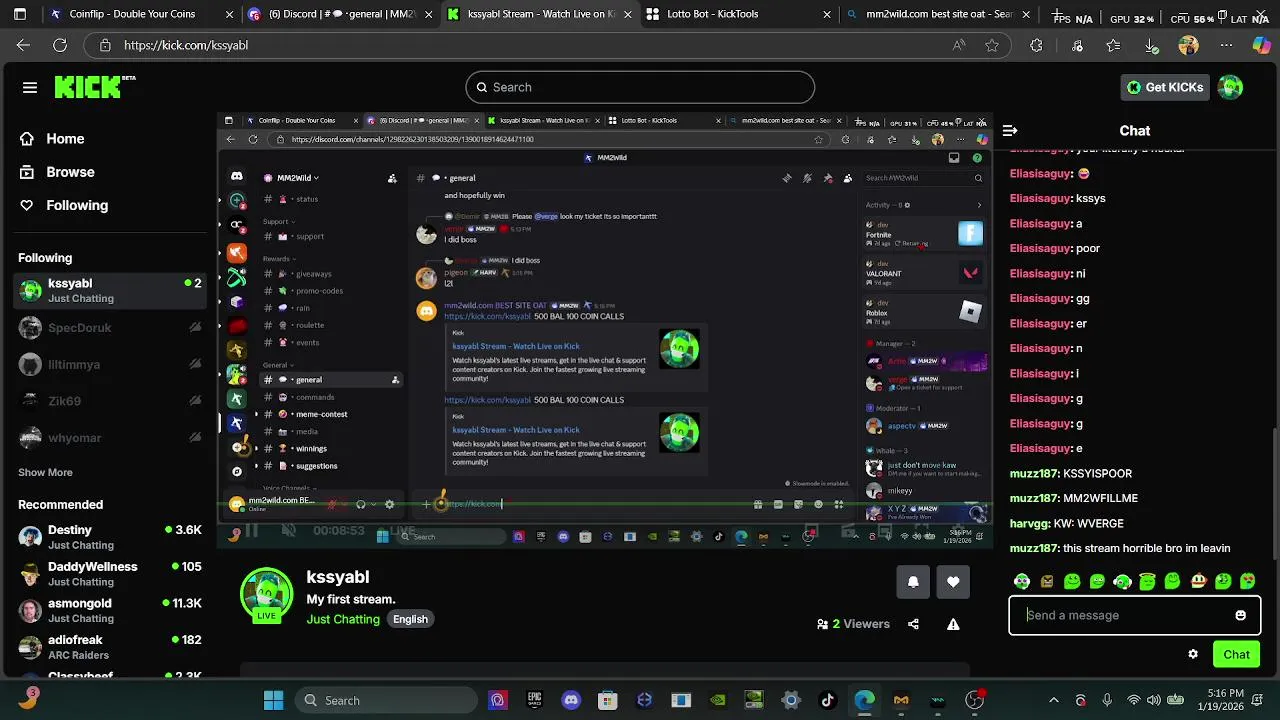Mute the stream player audio

point(287,531)
